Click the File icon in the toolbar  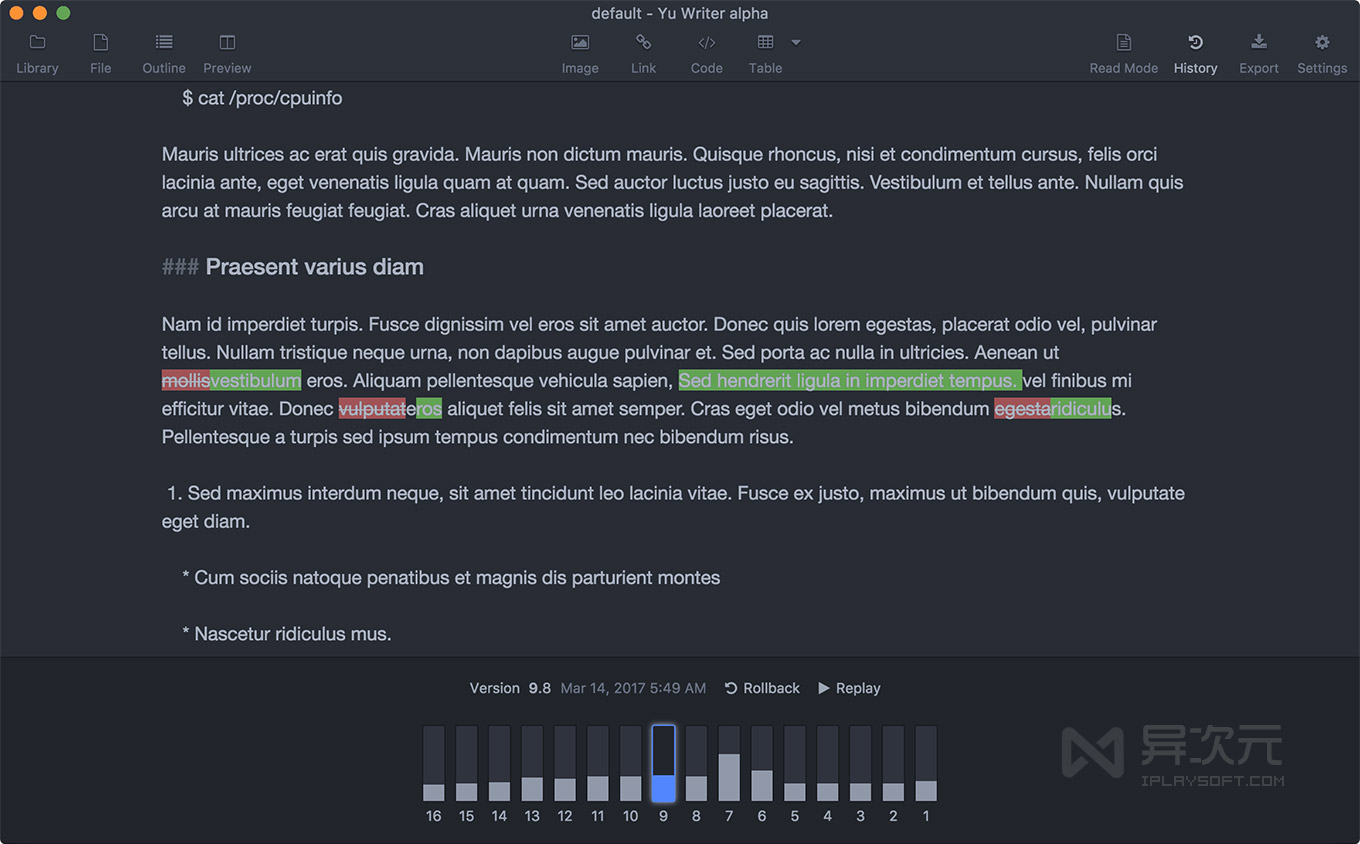click(x=100, y=52)
